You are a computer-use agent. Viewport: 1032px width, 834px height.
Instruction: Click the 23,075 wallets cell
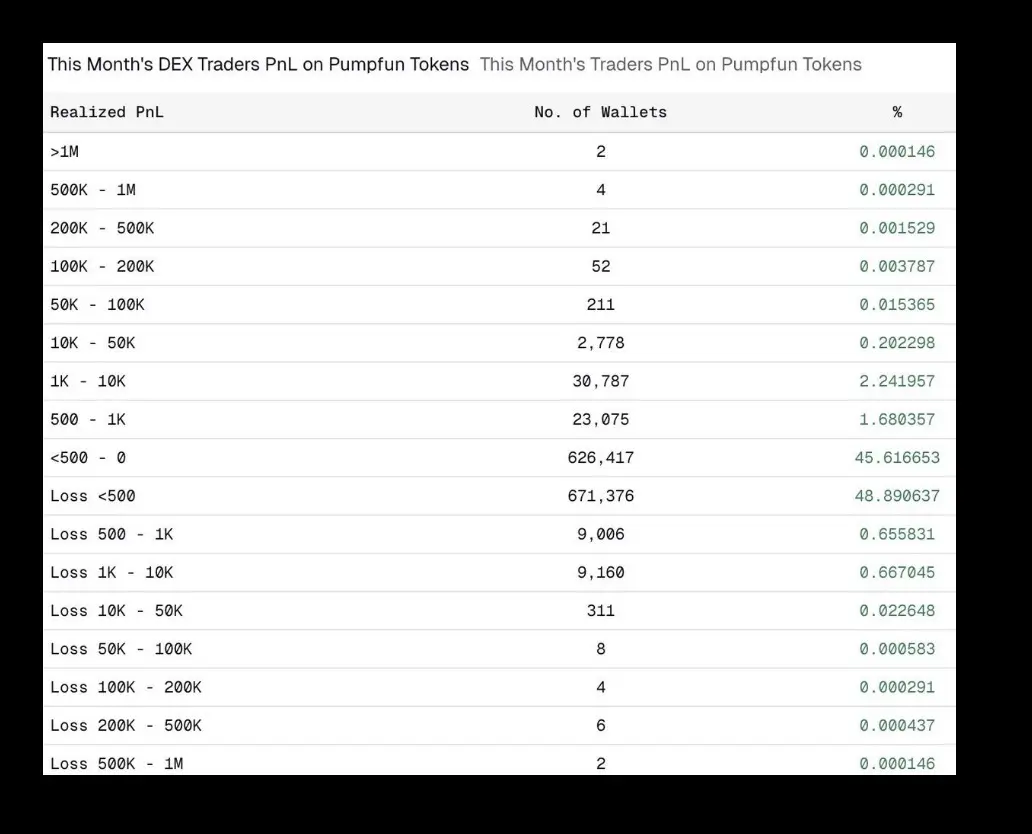[x=600, y=420]
